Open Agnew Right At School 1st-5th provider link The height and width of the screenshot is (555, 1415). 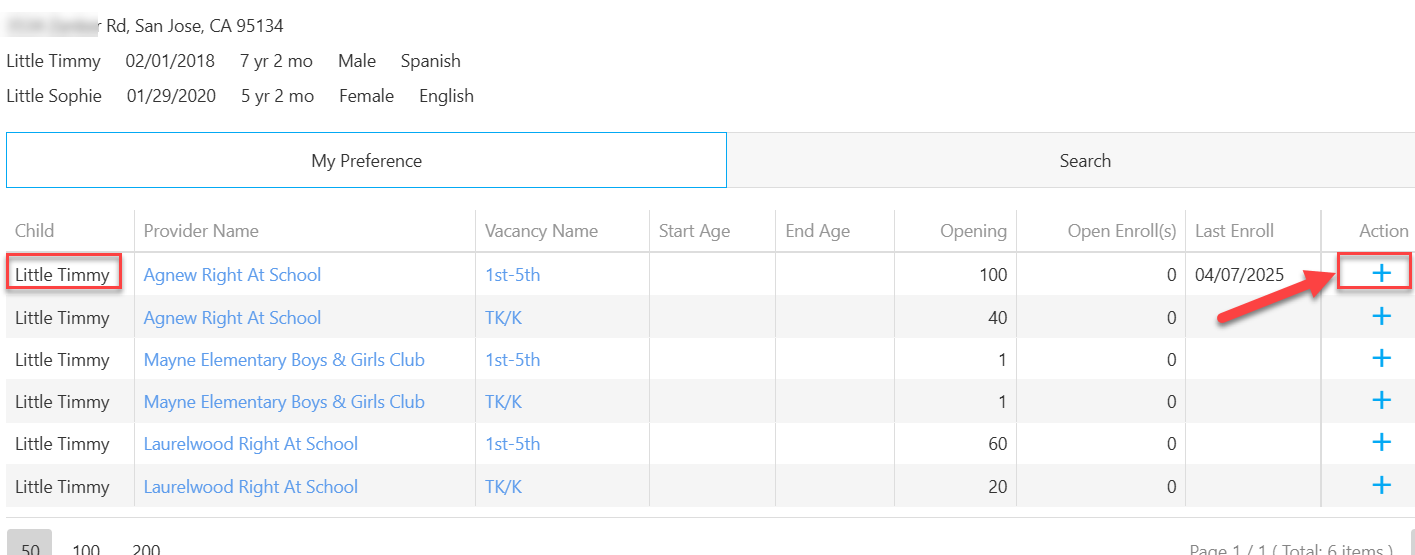pos(232,275)
